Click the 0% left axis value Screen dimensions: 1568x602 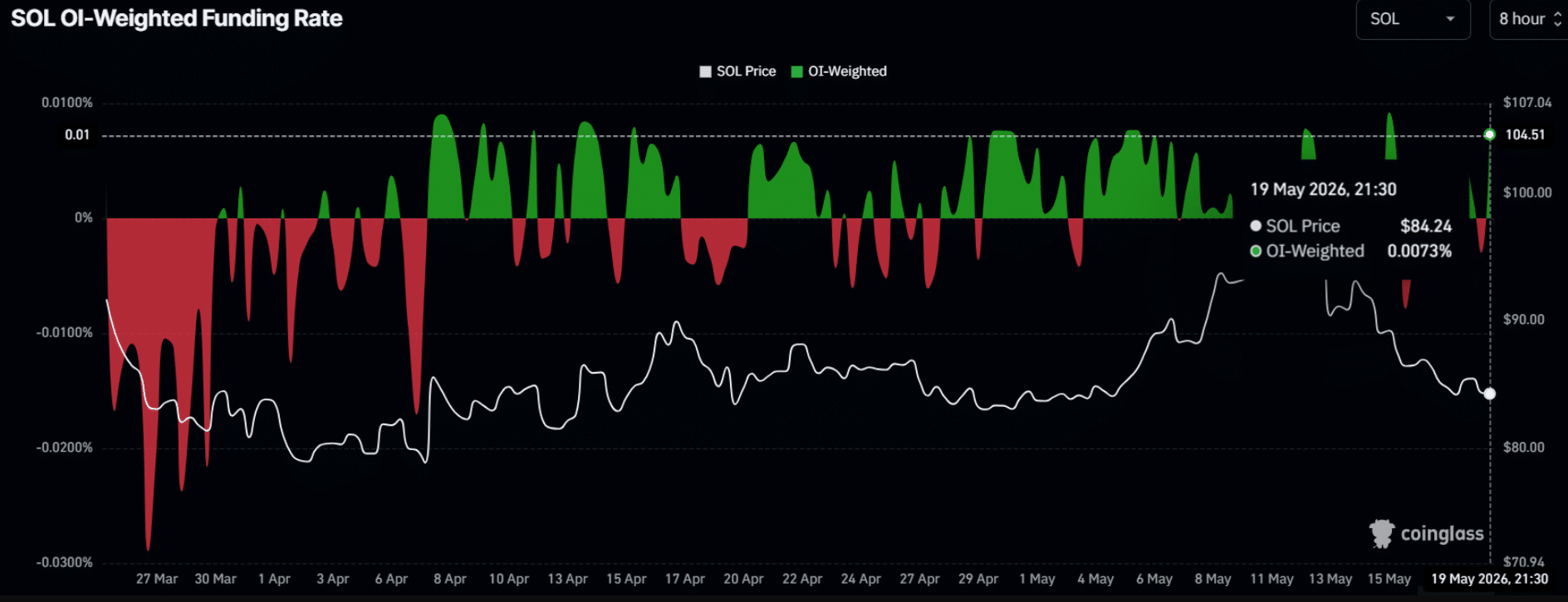tap(84, 218)
